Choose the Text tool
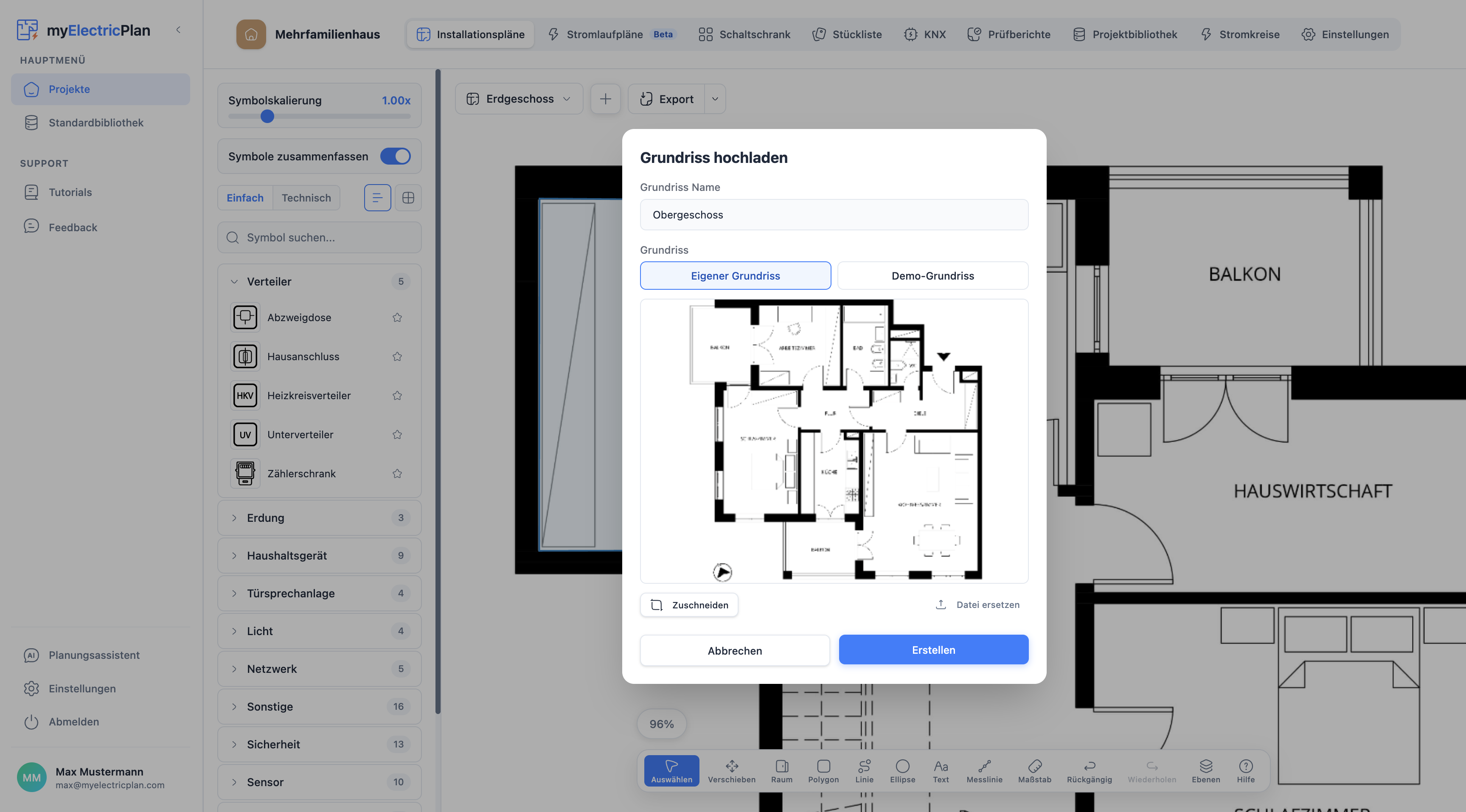This screenshot has width=1466, height=812. pyautogui.click(x=941, y=771)
